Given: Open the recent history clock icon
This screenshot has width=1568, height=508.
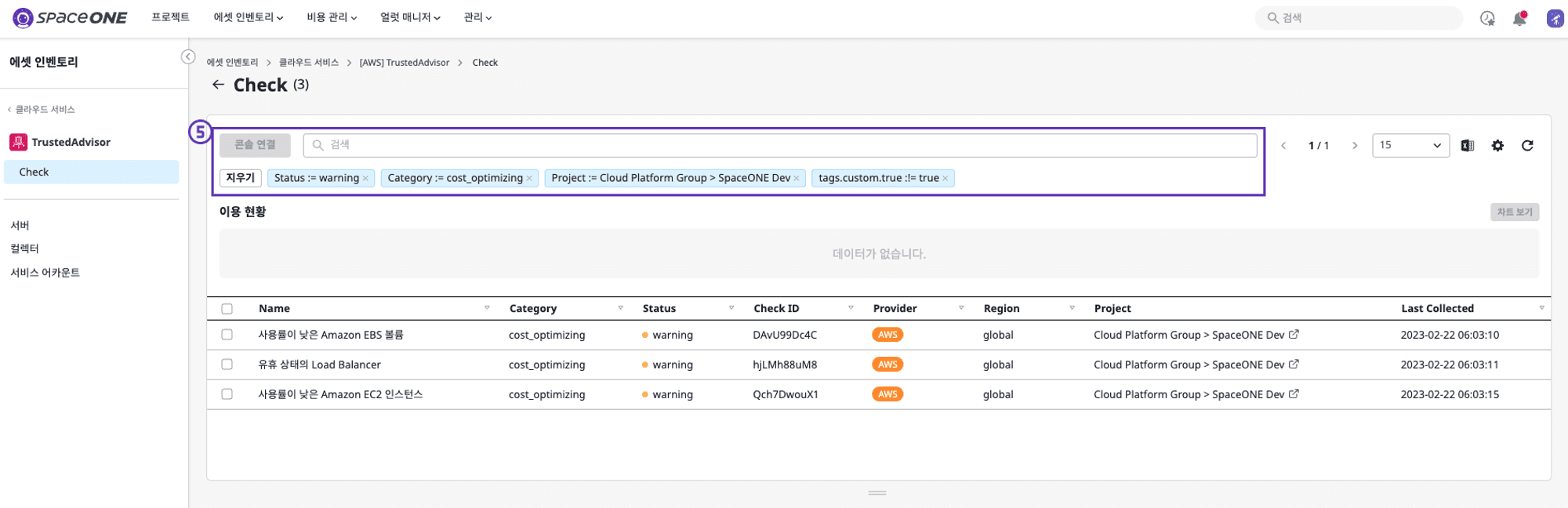Looking at the screenshot, I should click(x=1487, y=18).
